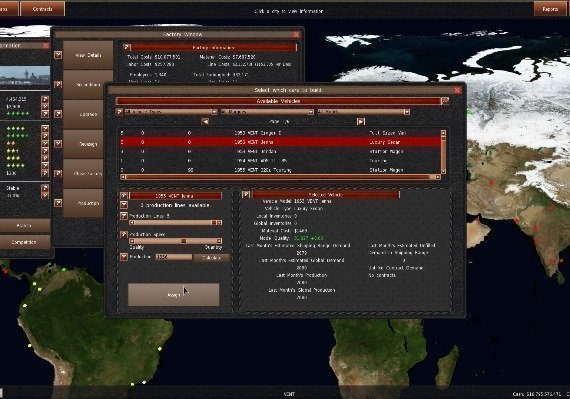Click help icon left of 1955 VENT Jenna header

[124, 196]
